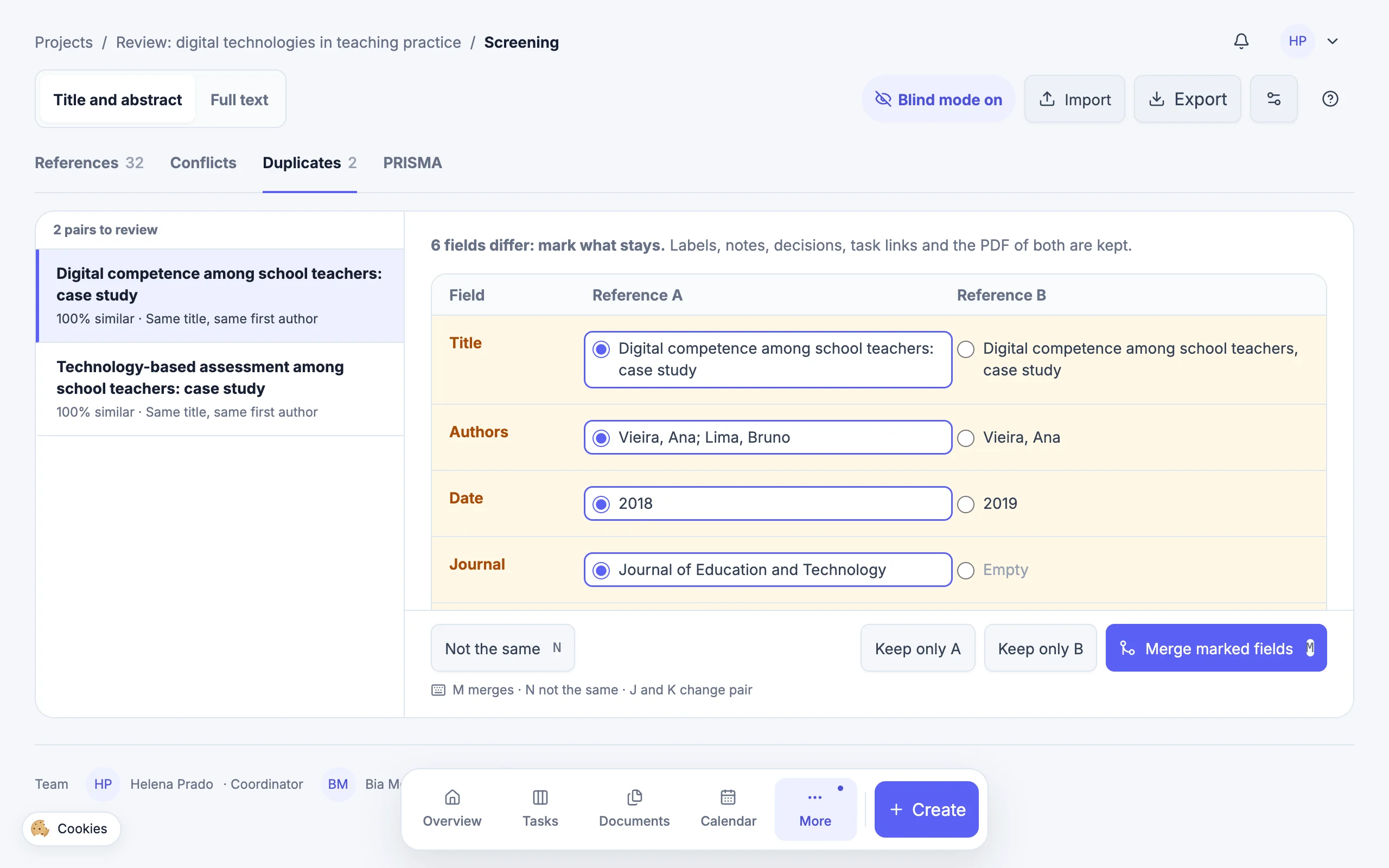Click the Import button
Viewport: 1389px width, 868px height.
[x=1074, y=99]
